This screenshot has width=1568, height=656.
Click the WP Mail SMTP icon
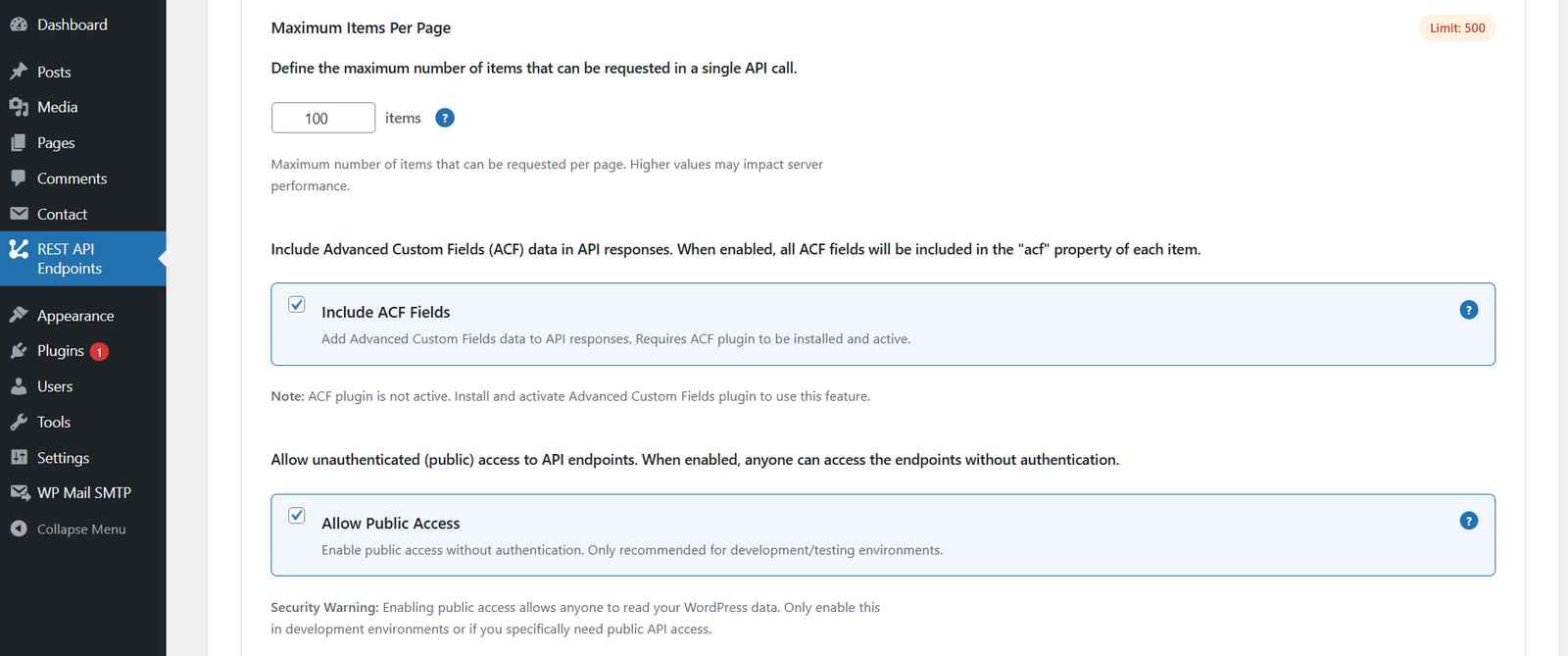coord(20,492)
